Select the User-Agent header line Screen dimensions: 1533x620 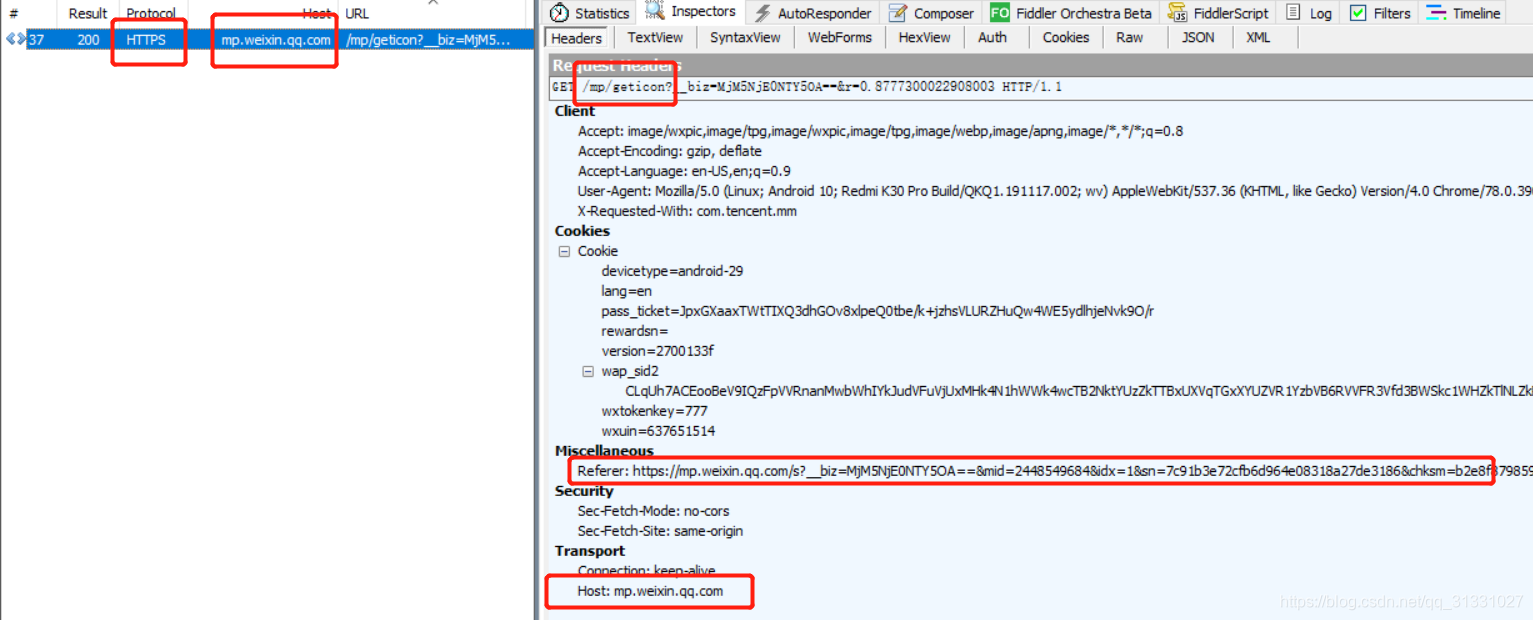tap(1053, 191)
